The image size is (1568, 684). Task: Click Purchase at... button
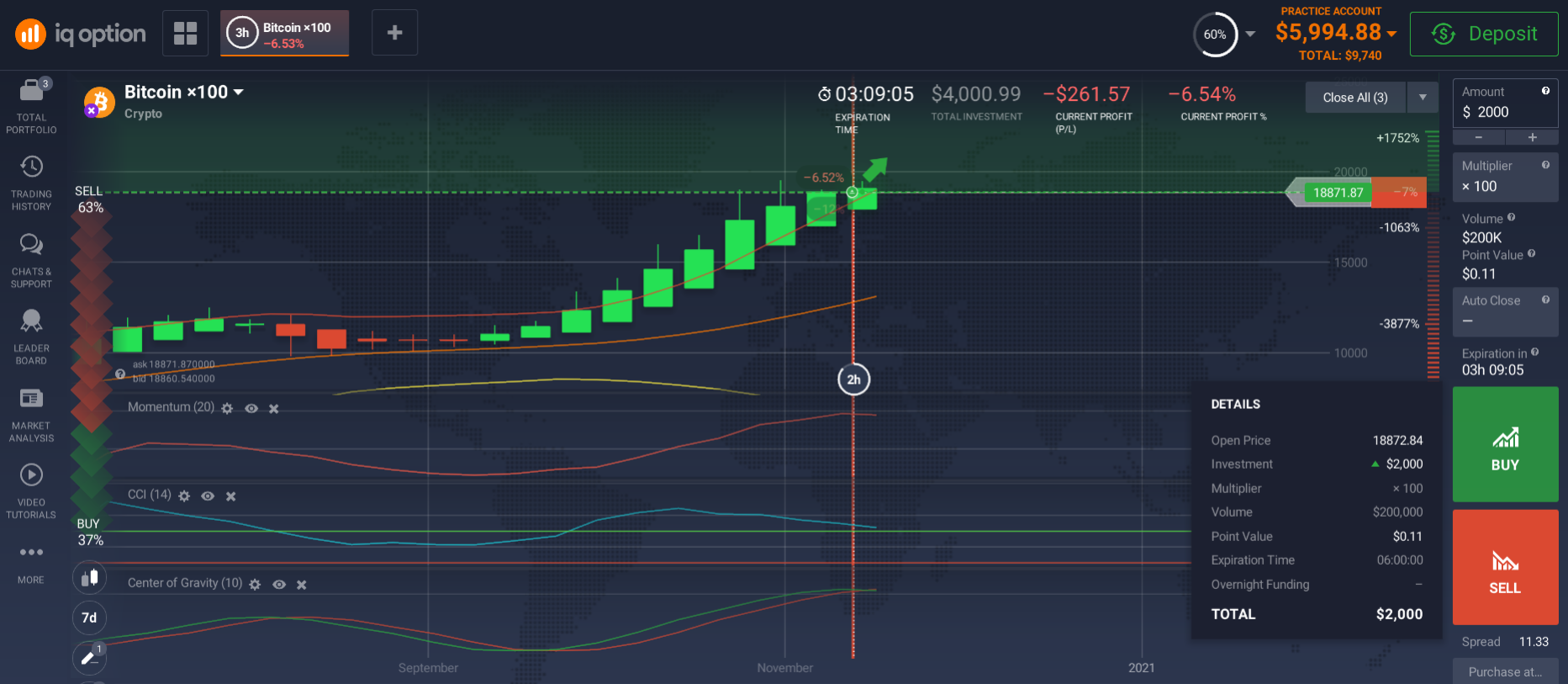[x=1505, y=671]
